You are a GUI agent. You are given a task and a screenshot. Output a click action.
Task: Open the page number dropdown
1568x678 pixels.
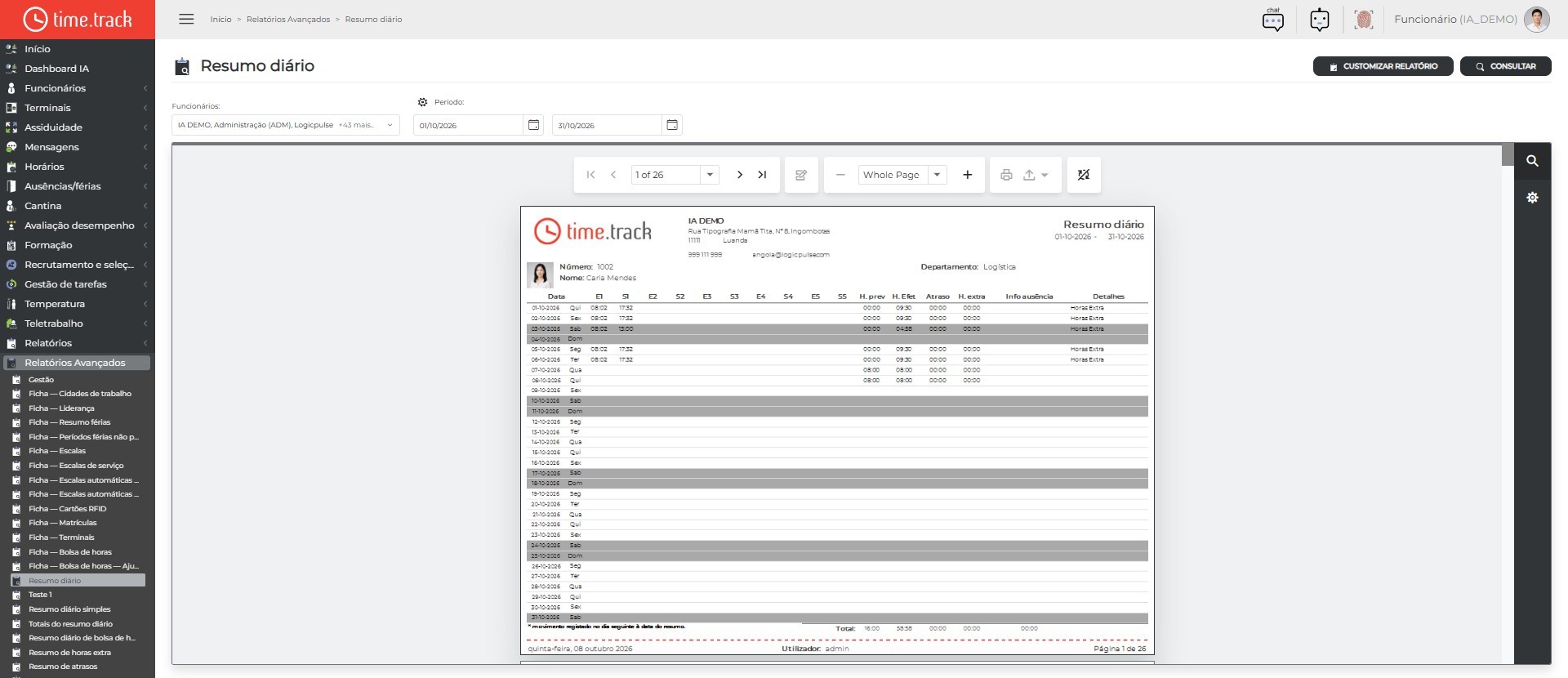710,175
